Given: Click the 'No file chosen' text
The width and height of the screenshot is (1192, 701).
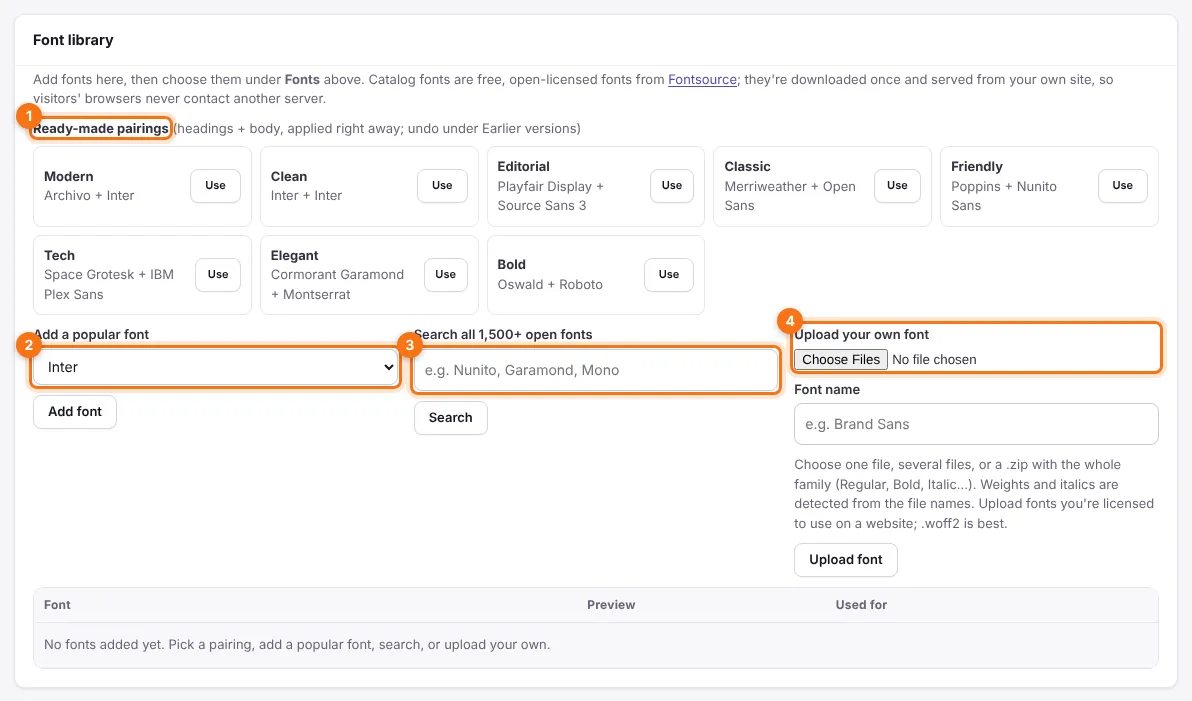Looking at the screenshot, I should (x=934, y=360).
